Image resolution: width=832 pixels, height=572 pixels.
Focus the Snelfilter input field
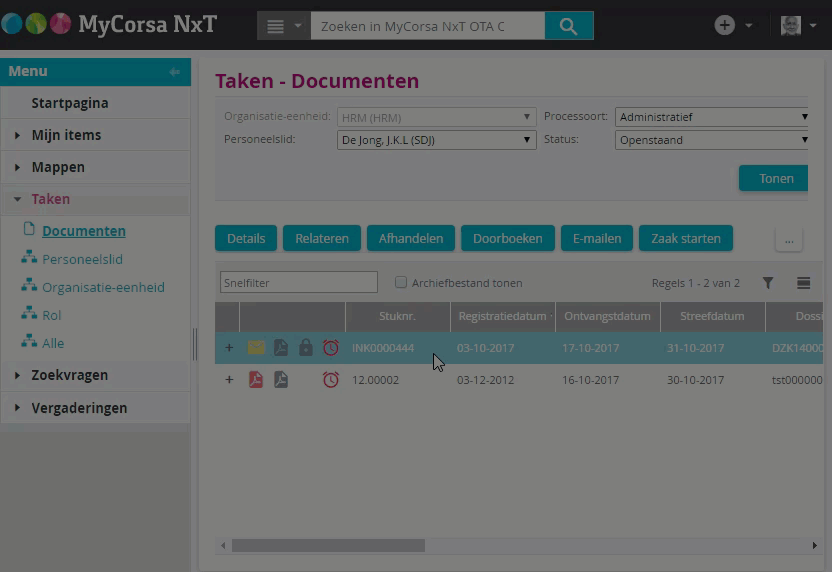click(x=299, y=282)
